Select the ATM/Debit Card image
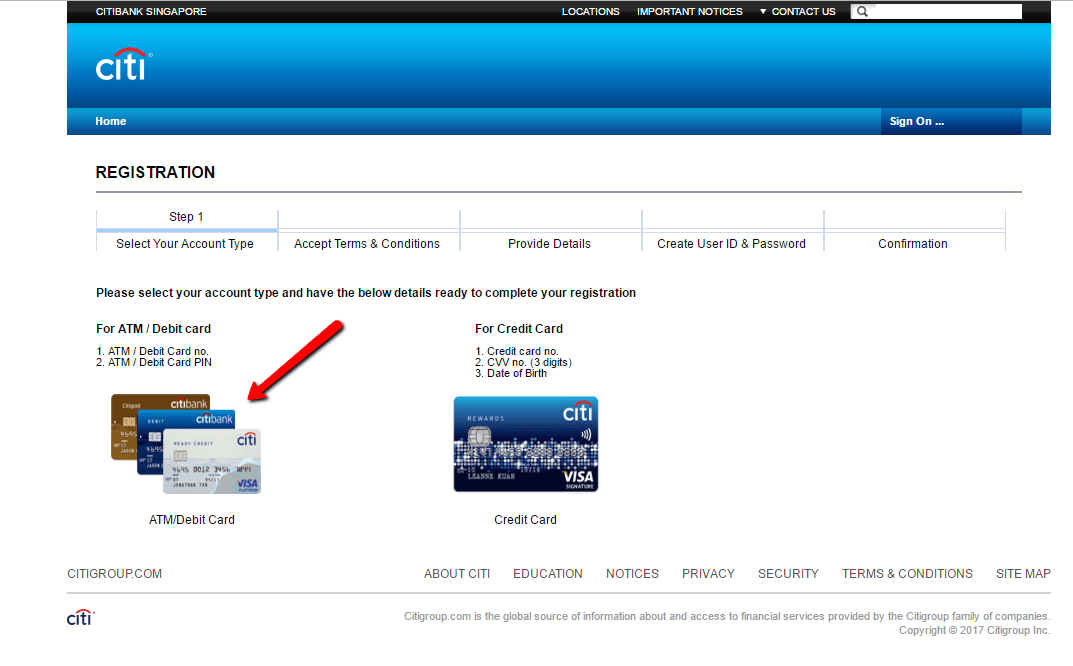Image resolution: width=1073 pixels, height=666 pixels. (190, 445)
